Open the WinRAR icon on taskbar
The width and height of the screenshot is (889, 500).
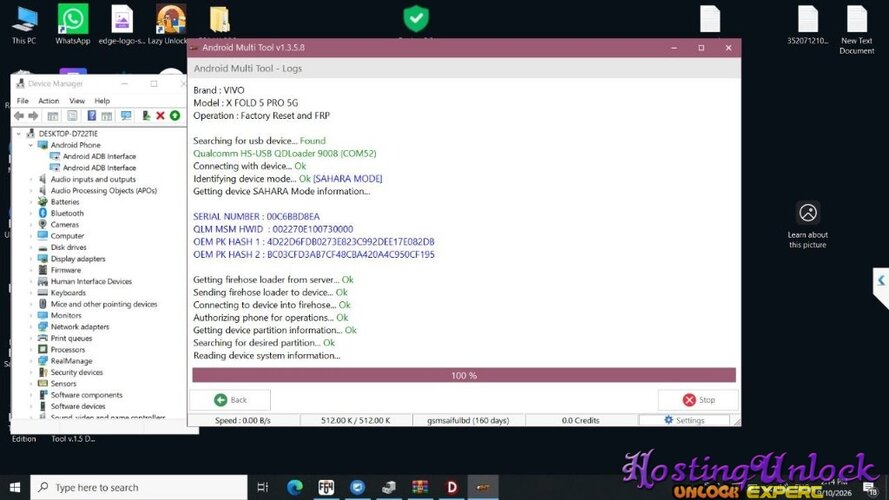click(x=420, y=488)
